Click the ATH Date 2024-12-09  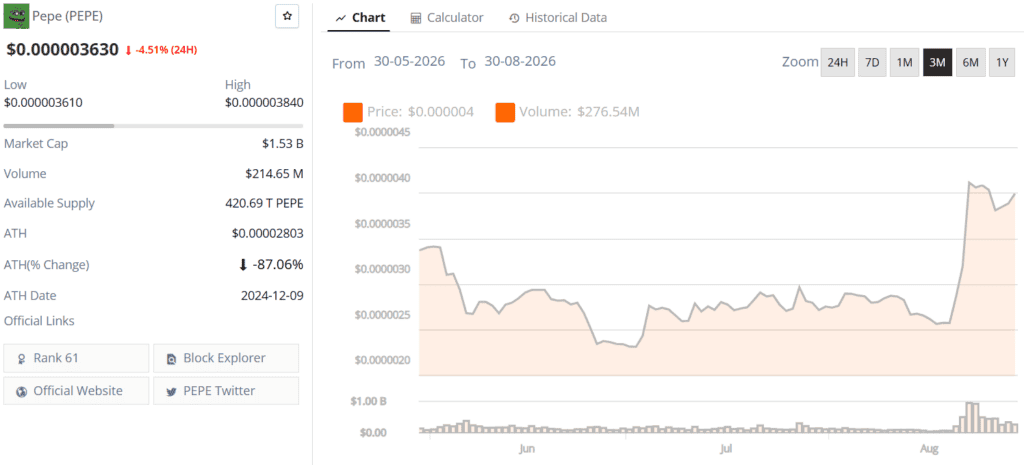[x=272, y=295]
